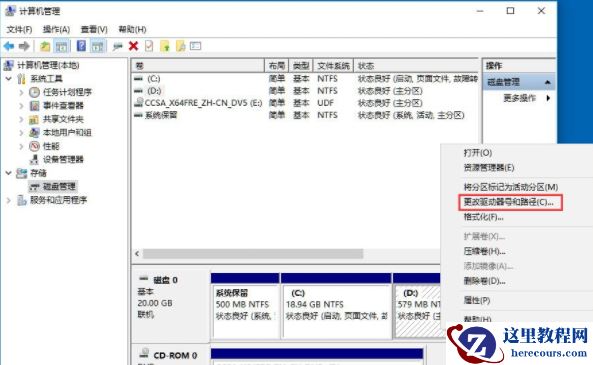This screenshot has width=593, height=365.
Task: Expand the 共享文件夹 node chevron
Action: pyautogui.click(x=21, y=120)
